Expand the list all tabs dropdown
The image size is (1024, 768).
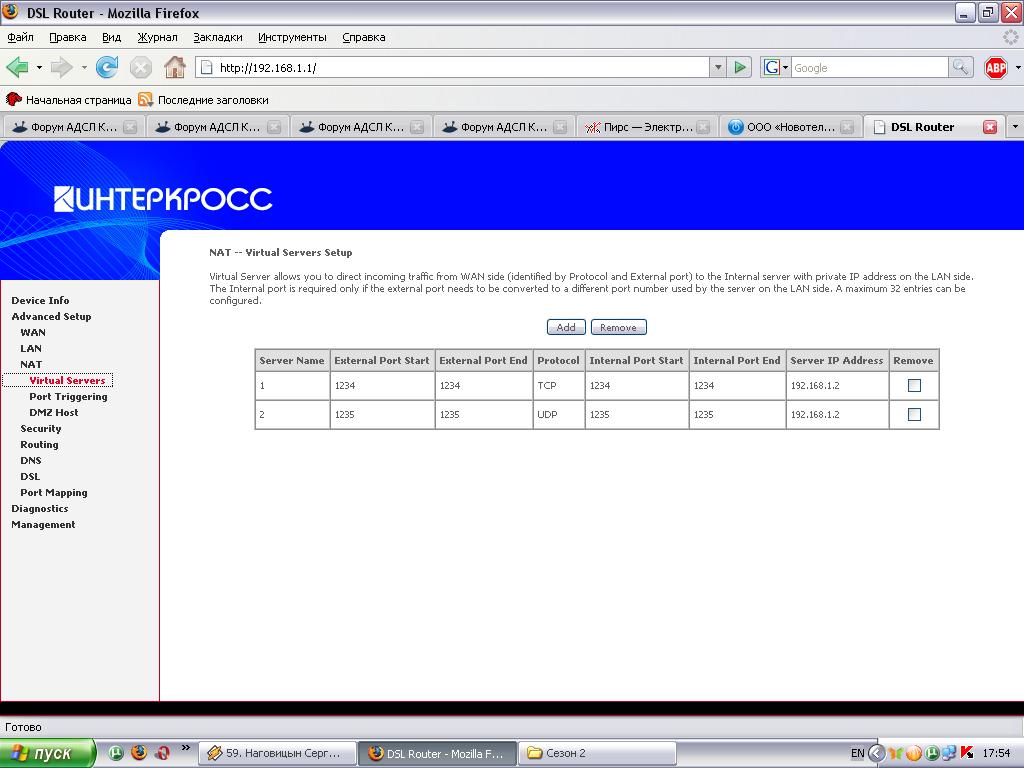pos(1015,127)
